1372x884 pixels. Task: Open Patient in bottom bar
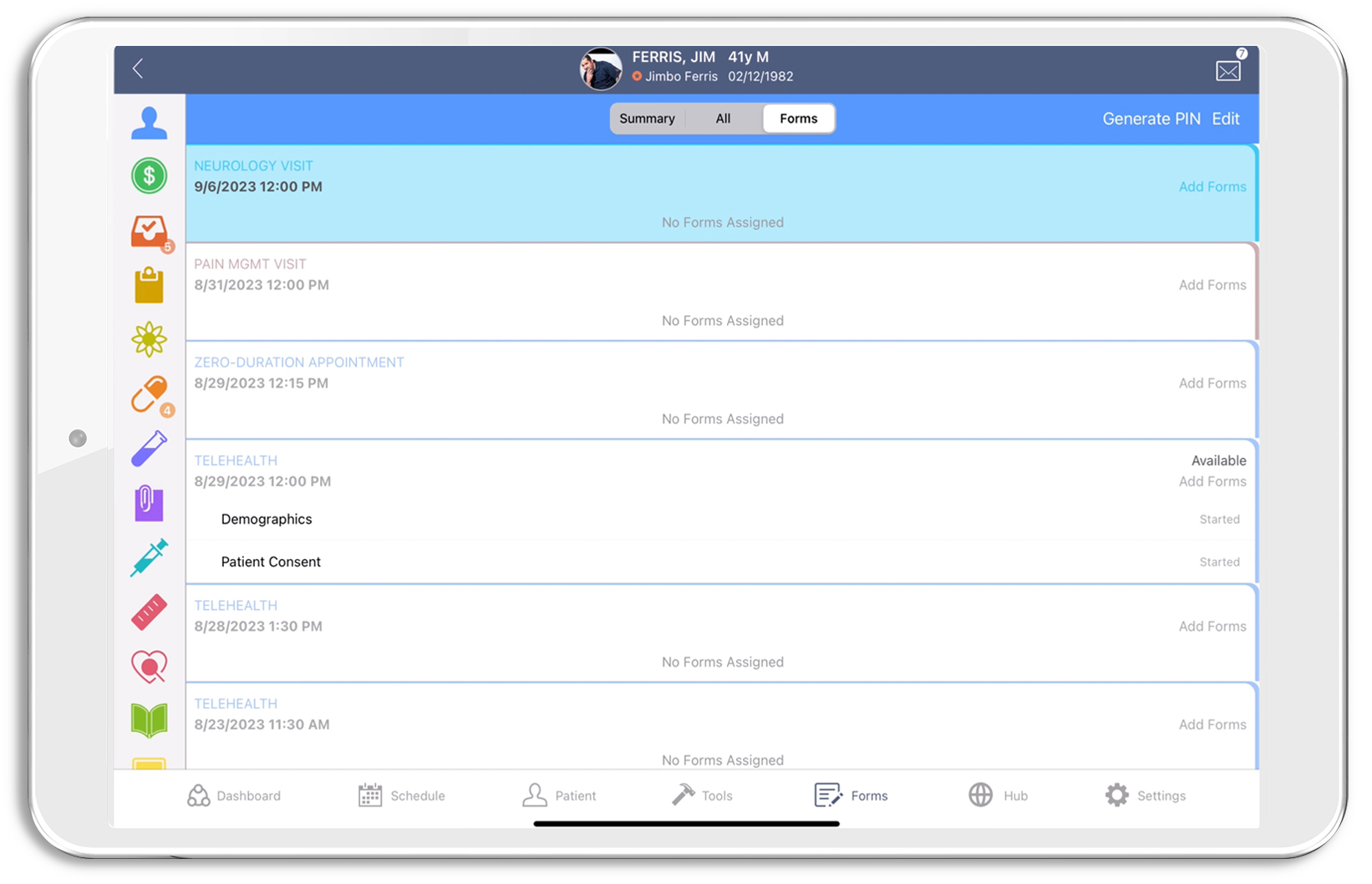coord(559,795)
